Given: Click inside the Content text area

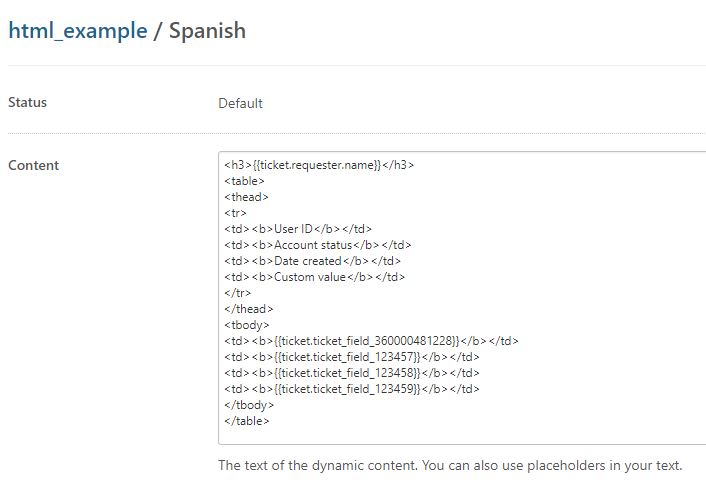Looking at the screenshot, I should coord(462,298).
